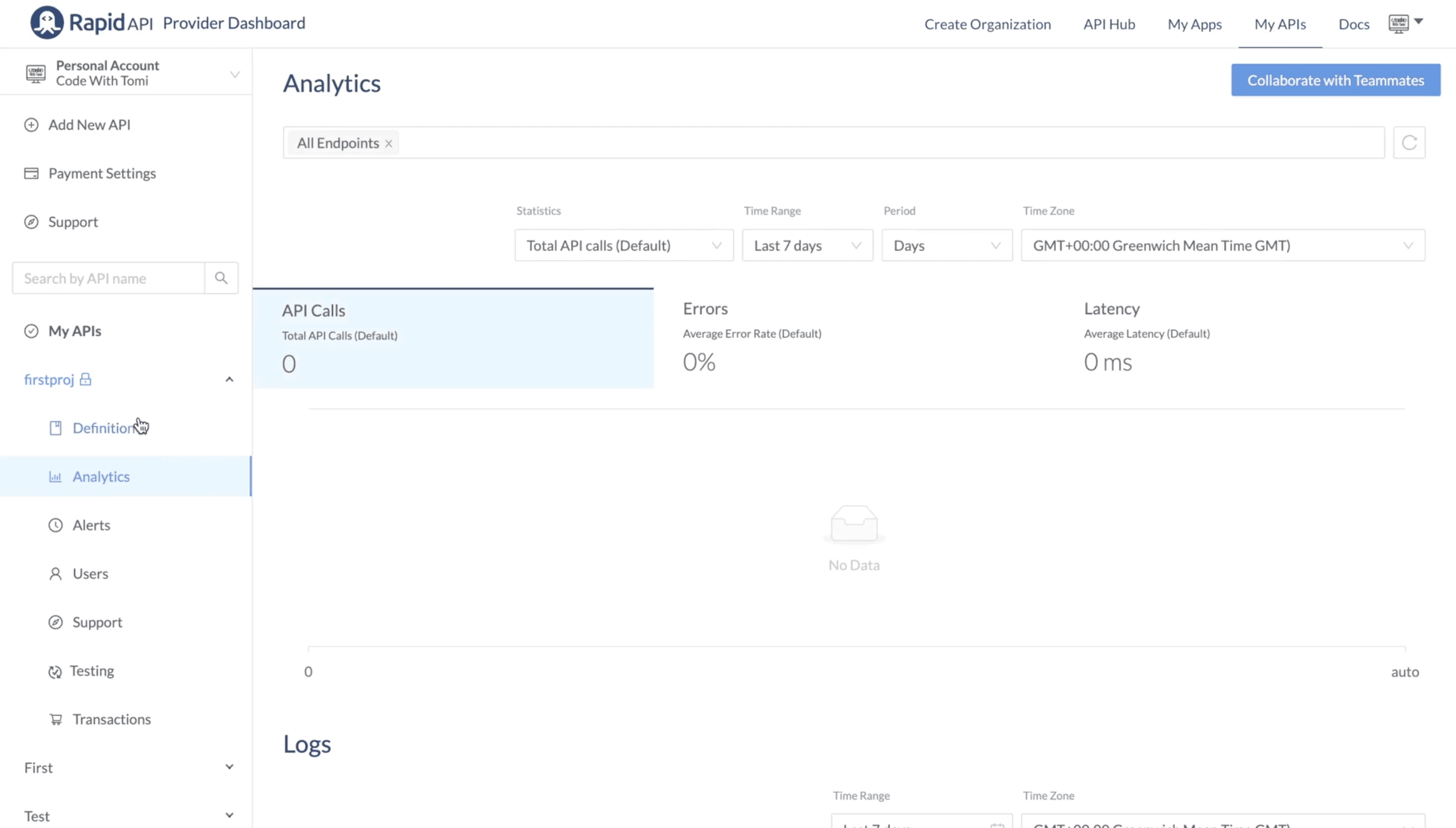The width and height of the screenshot is (1456, 828).
Task: Click the Personal Account avatar icon
Action: coord(35,73)
